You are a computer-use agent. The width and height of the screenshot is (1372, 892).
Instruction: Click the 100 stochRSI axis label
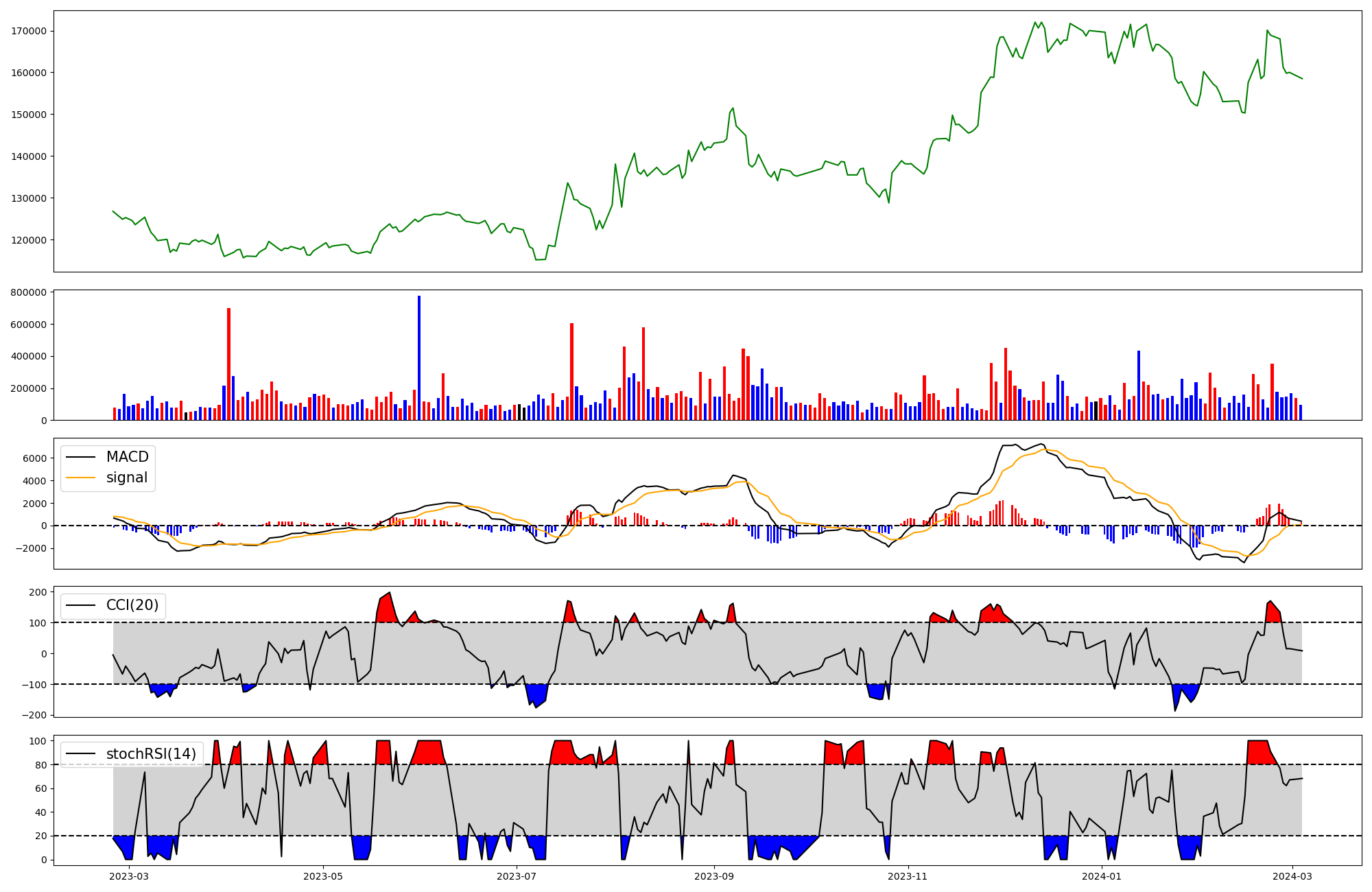point(38,741)
